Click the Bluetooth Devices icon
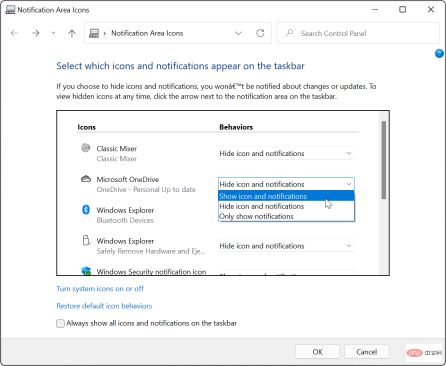Viewport: 446px width, 366px height. [86, 210]
